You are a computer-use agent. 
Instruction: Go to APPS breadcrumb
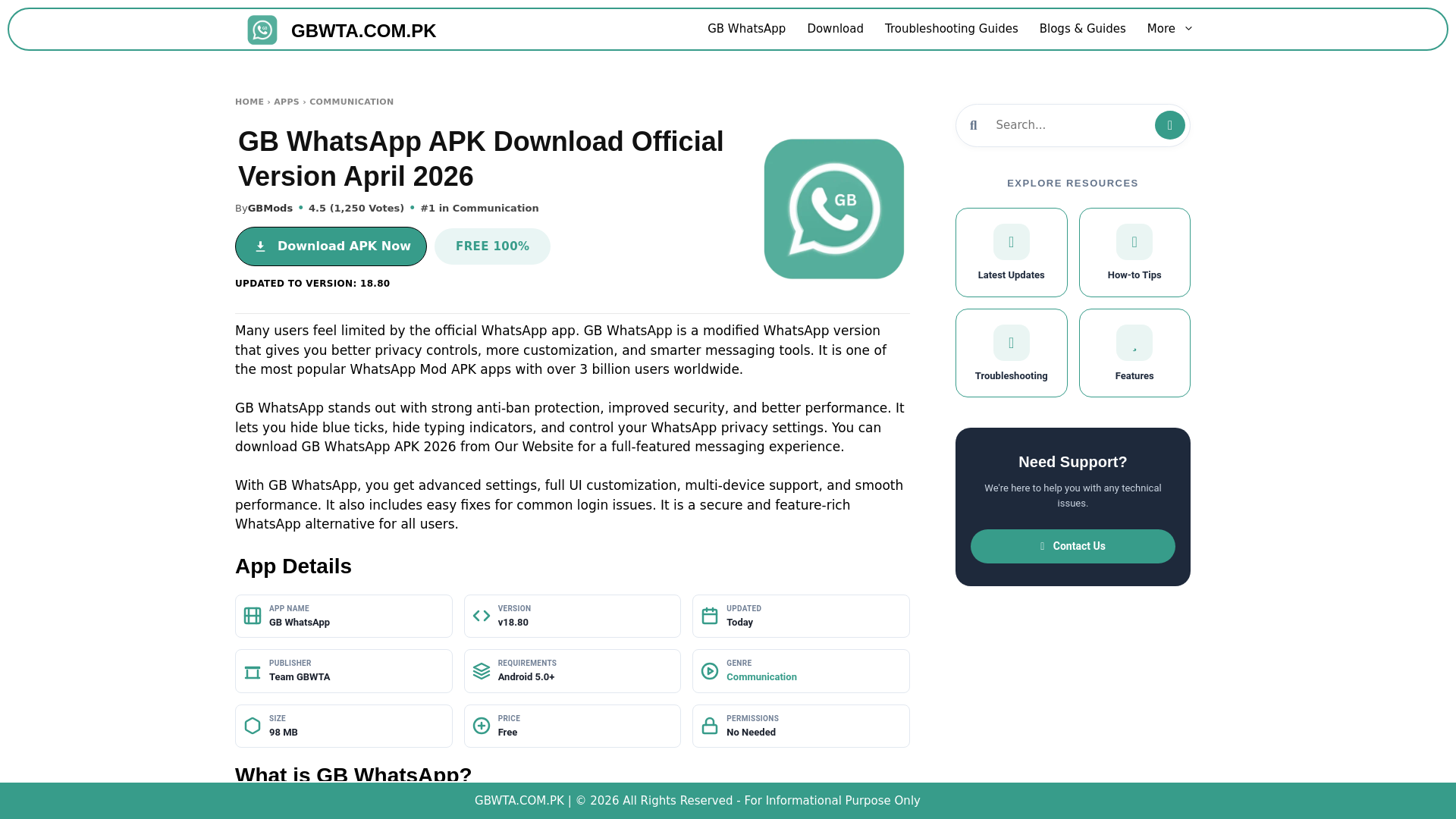(x=287, y=102)
